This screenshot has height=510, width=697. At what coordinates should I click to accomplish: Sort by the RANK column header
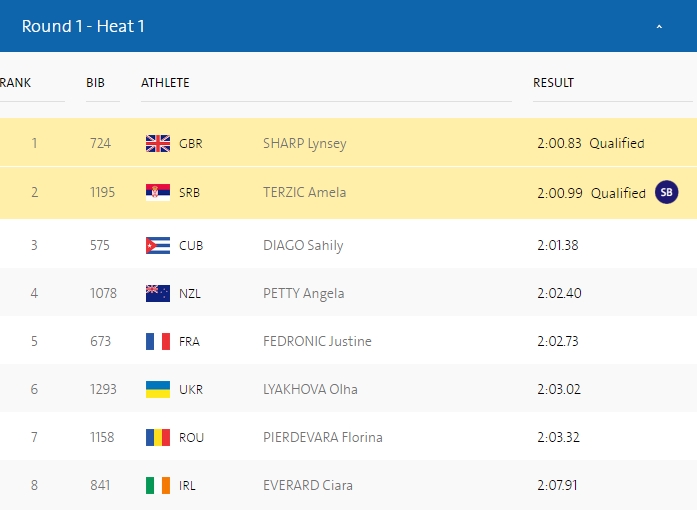(15, 83)
